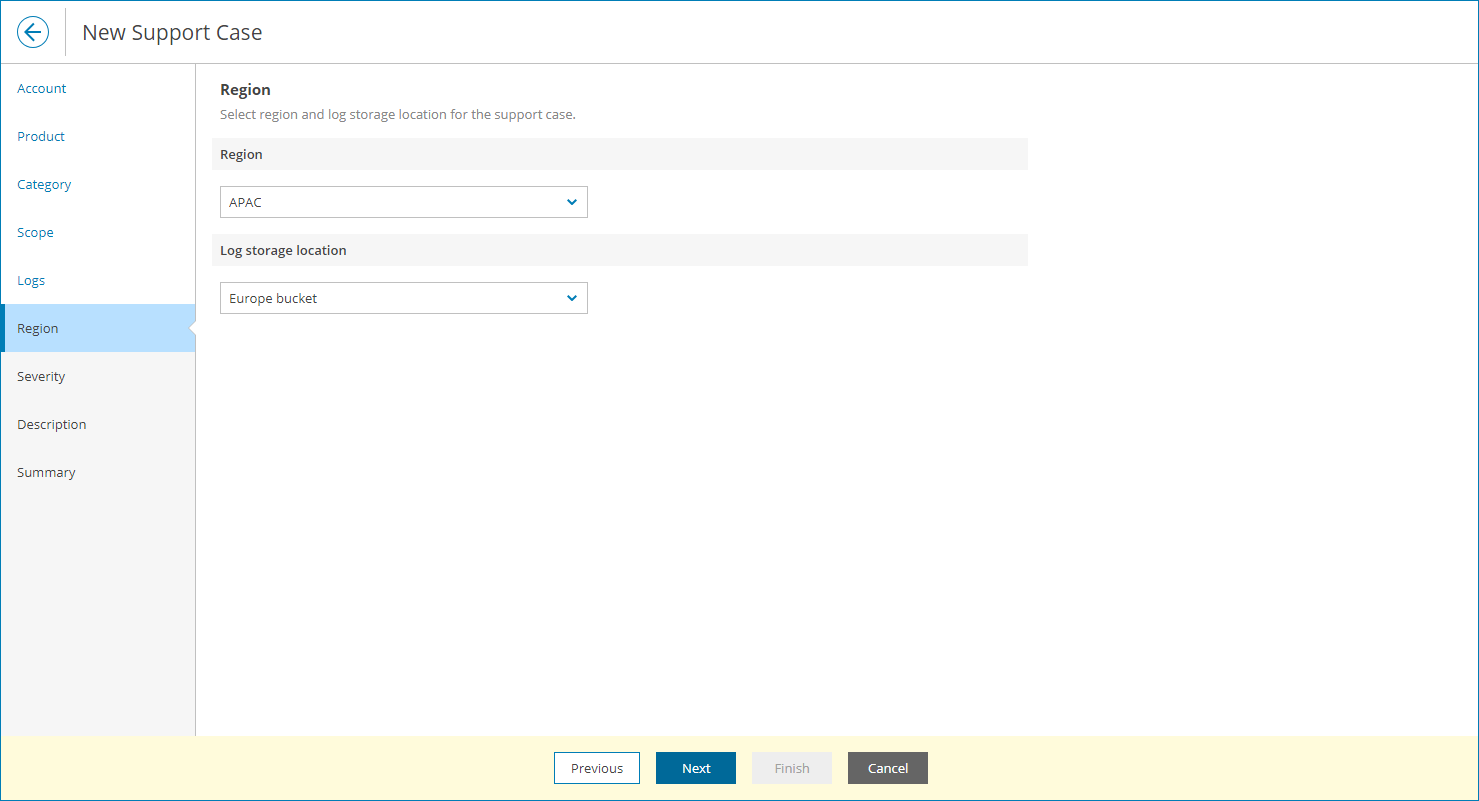Click the Description step in sidebar
1479x801 pixels.
tap(52, 424)
